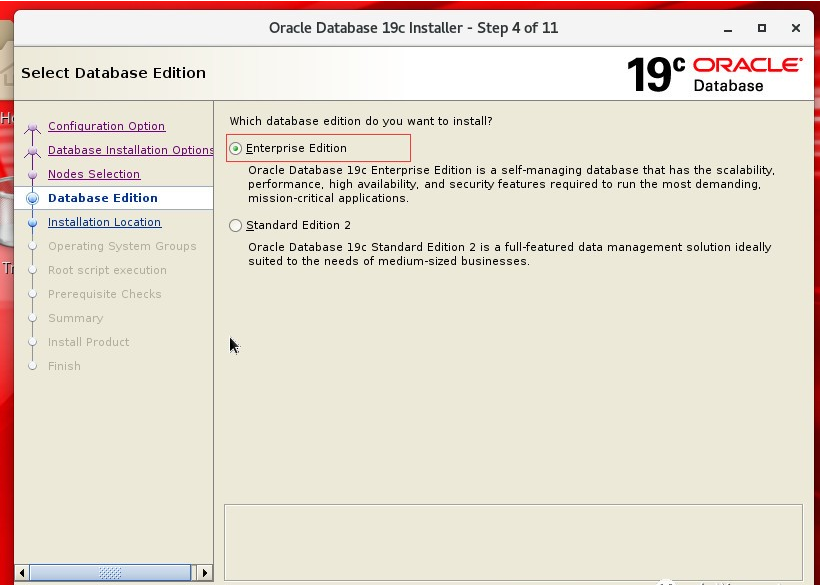Jump to the Installation Location step
The width and height of the screenshot is (820, 585).
(105, 222)
